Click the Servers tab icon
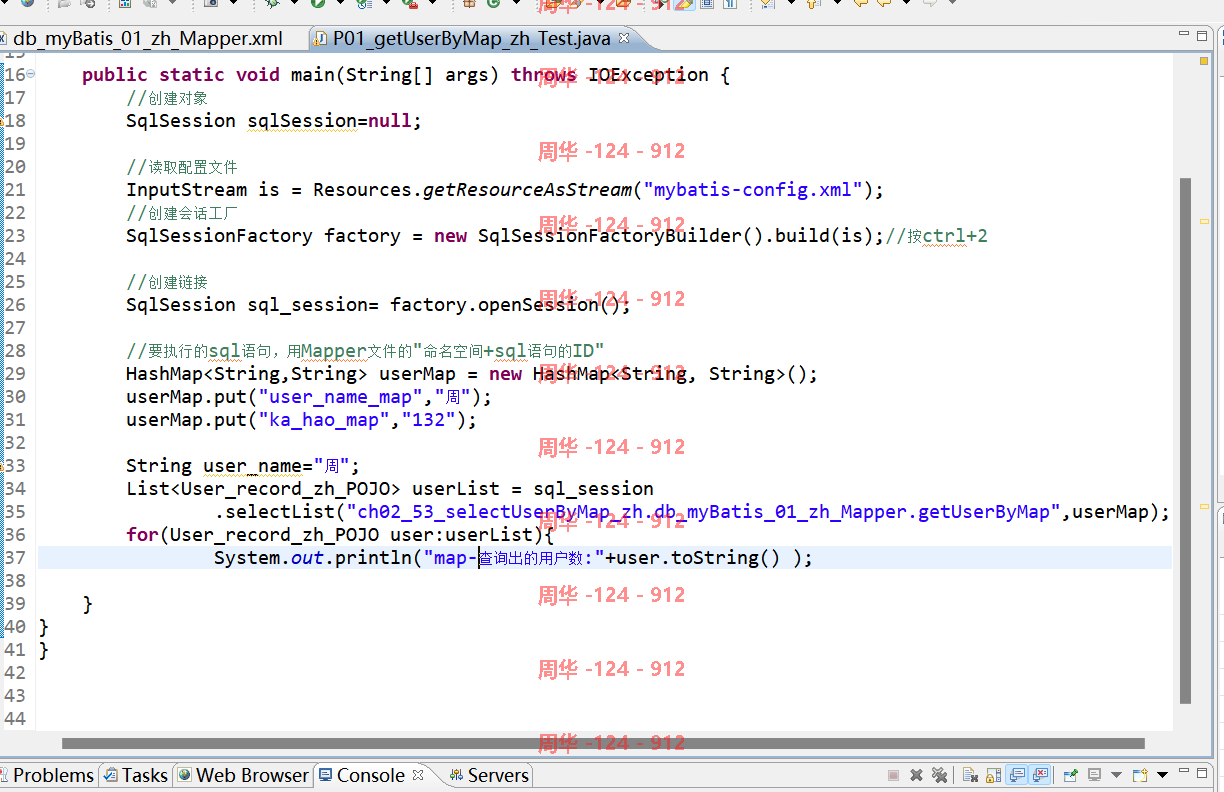Viewport: 1224px width, 792px height. tap(456, 775)
